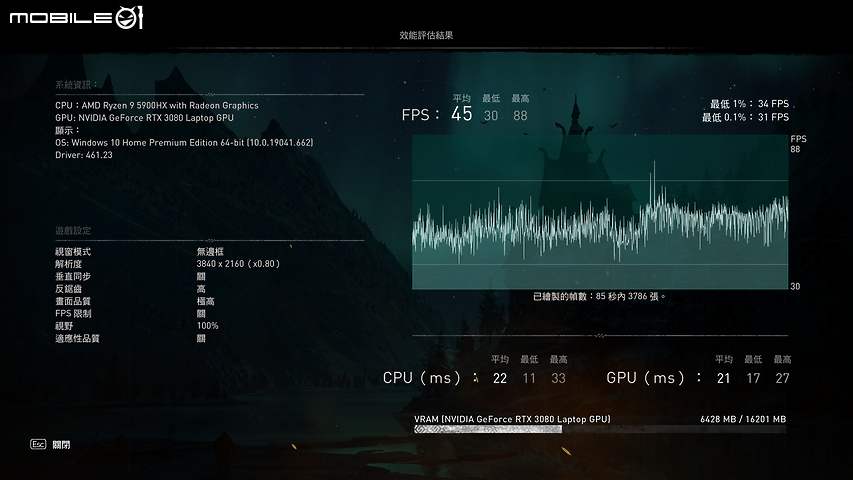Click the CPU minimum value 11
This screenshot has width=853, height=480.
click(x=529, y=378)
